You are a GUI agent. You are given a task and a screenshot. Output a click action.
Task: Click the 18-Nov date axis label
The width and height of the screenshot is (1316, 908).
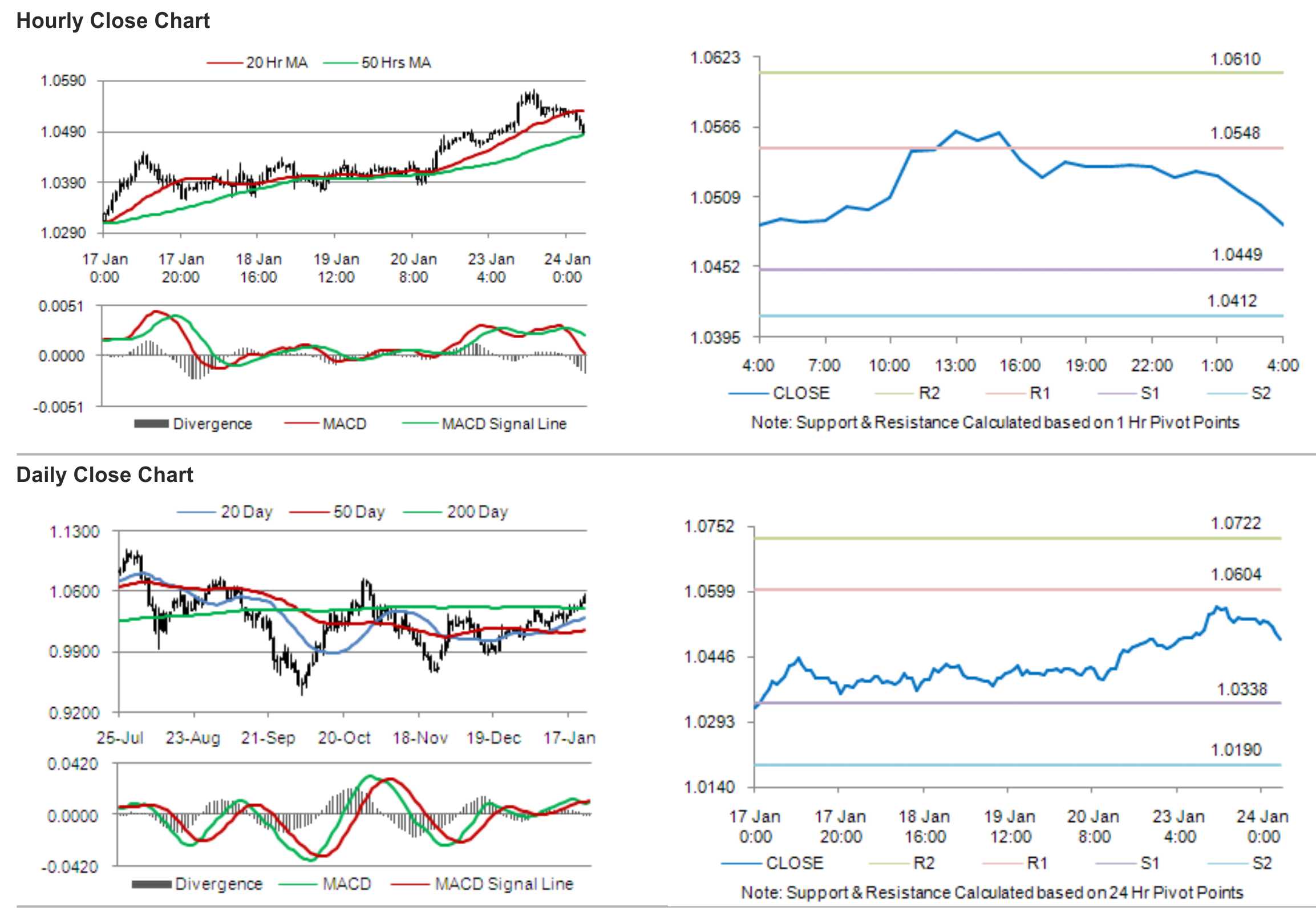tap(420, 738)
